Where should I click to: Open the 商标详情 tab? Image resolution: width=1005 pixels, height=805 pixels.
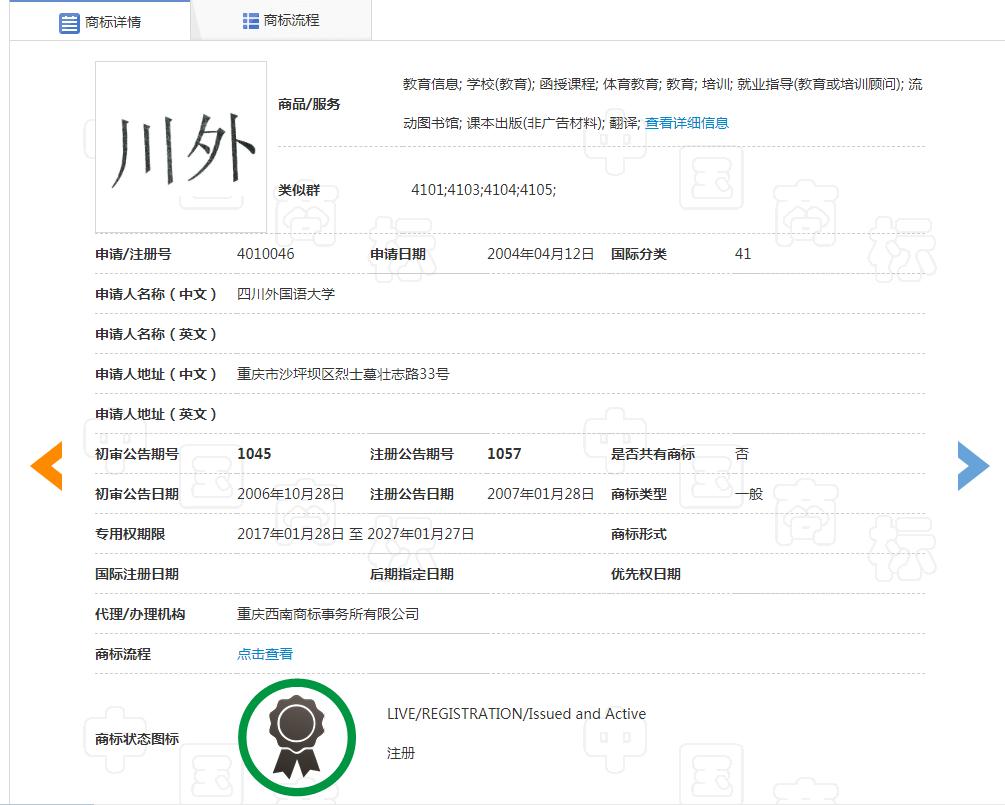[100, 22]
